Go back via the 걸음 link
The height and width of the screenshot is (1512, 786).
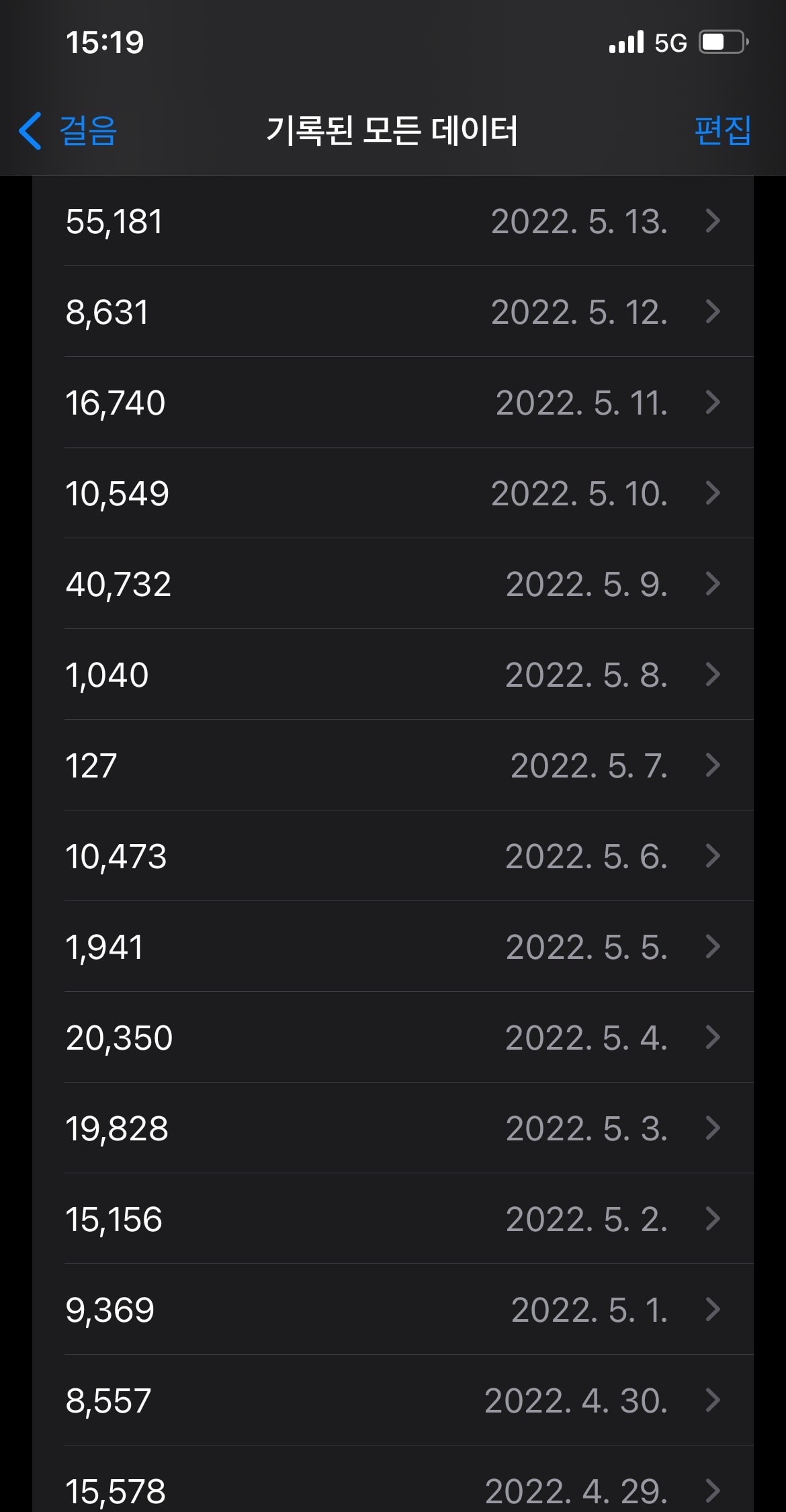point(89,130)
